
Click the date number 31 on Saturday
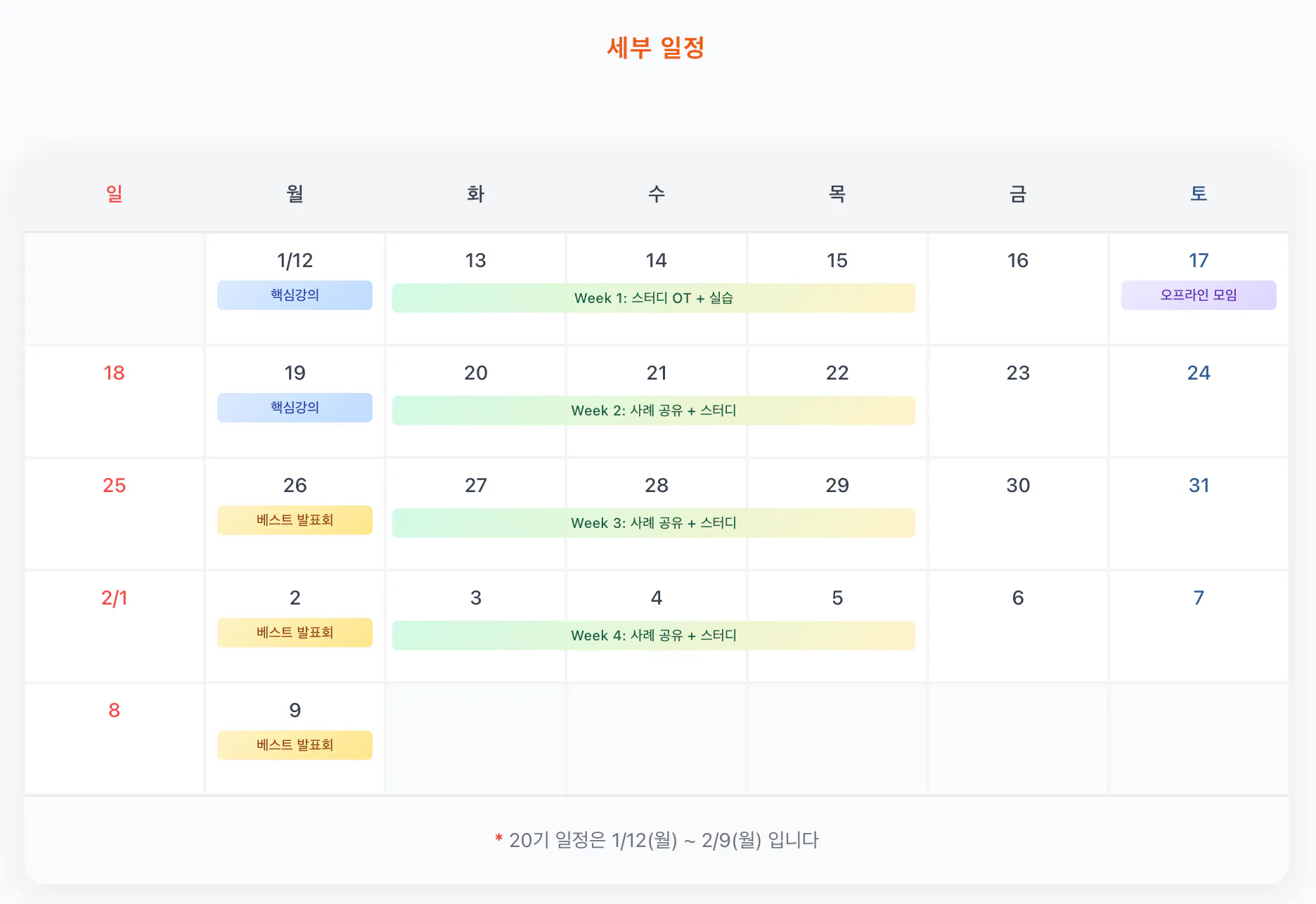pos(1198,485)
